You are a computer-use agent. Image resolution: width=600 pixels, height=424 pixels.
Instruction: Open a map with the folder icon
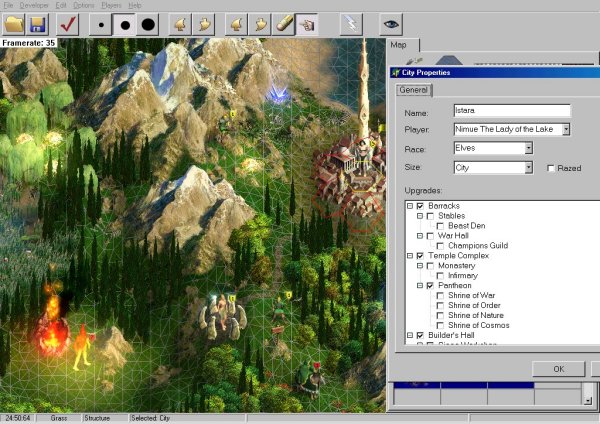click(14, 24)
